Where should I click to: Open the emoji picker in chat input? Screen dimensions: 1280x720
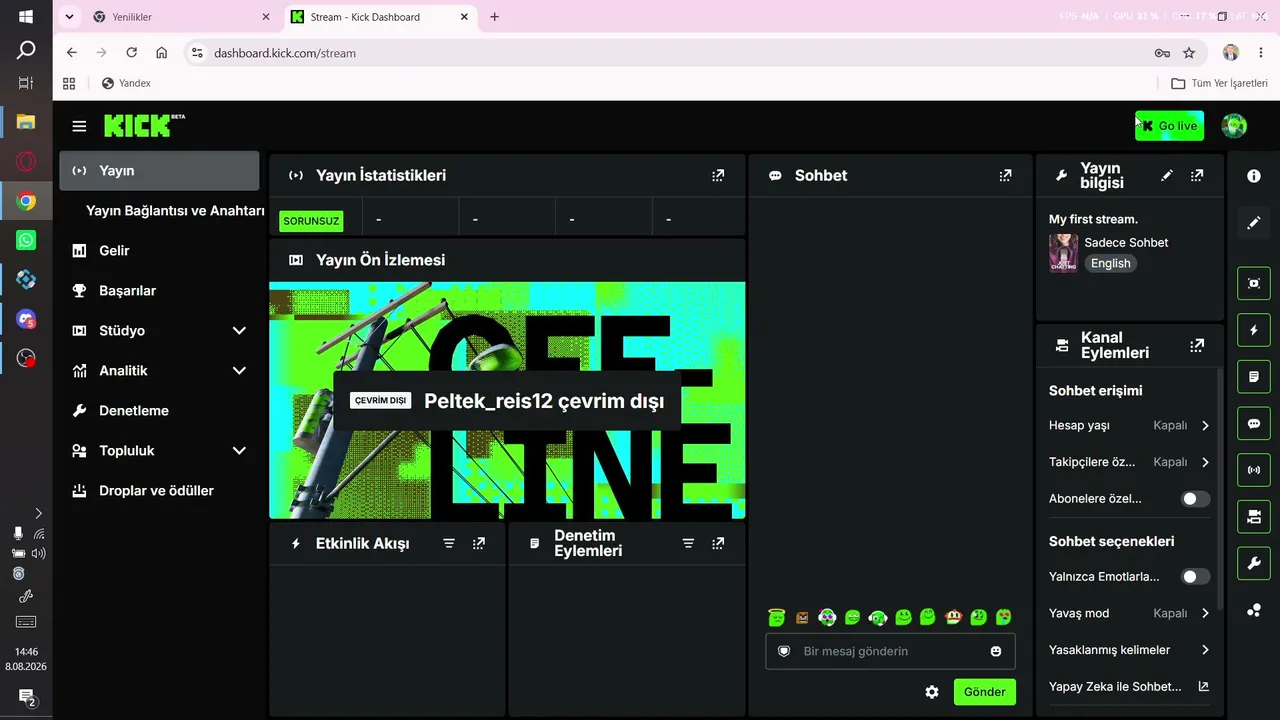996,651
